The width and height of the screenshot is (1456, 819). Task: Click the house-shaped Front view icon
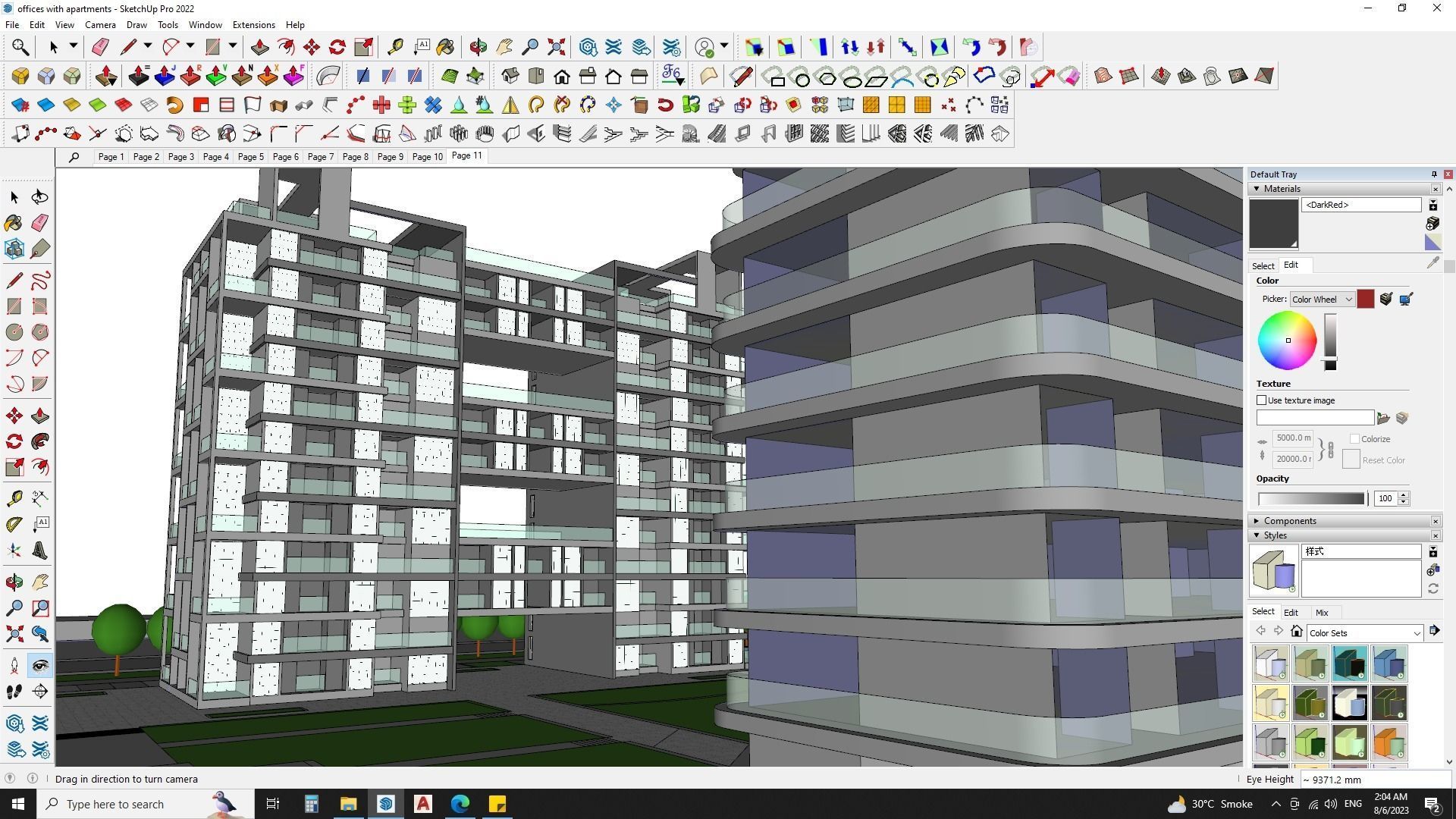click(x=562, y=77)
